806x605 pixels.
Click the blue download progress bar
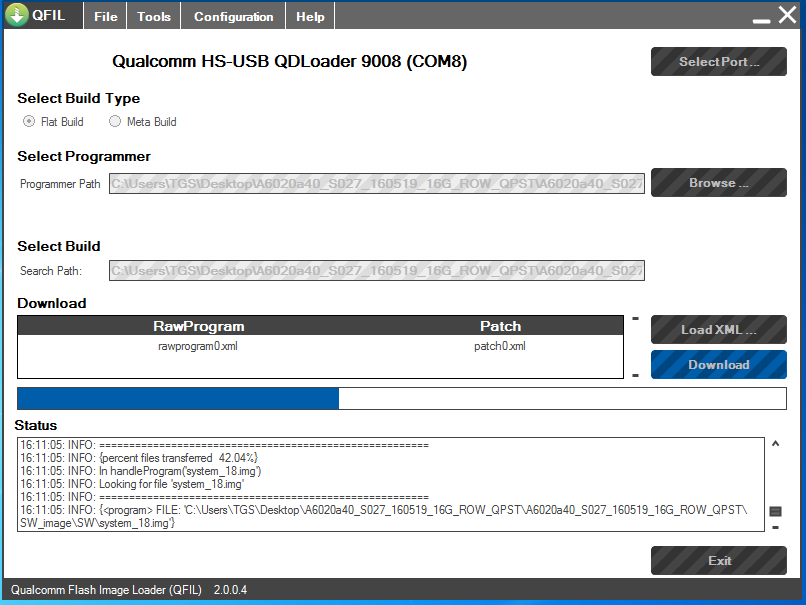click(401, 398)
